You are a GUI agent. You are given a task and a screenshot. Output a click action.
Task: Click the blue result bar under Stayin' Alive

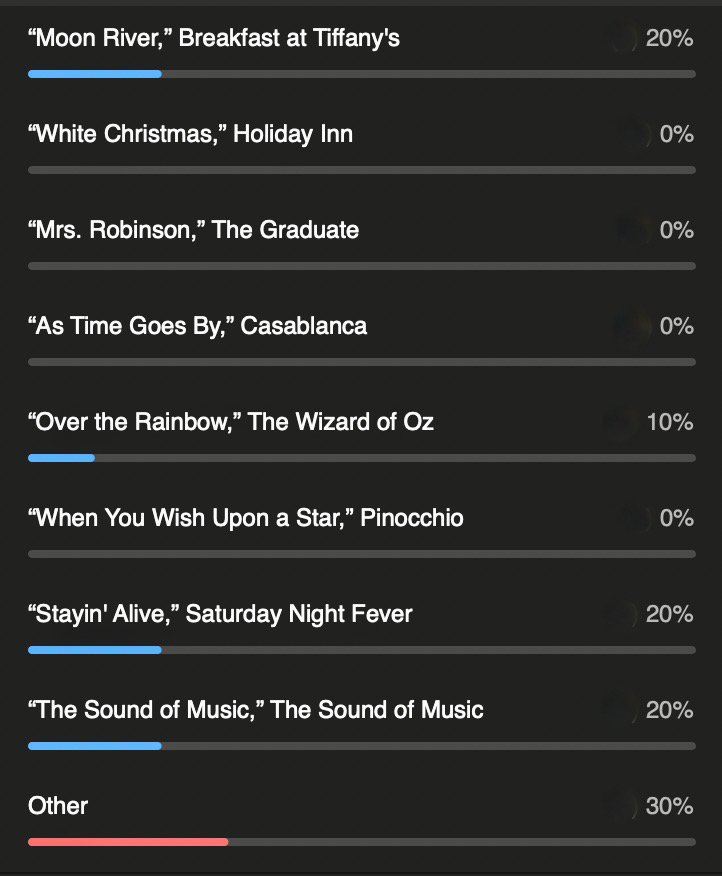tap(95, 650)
